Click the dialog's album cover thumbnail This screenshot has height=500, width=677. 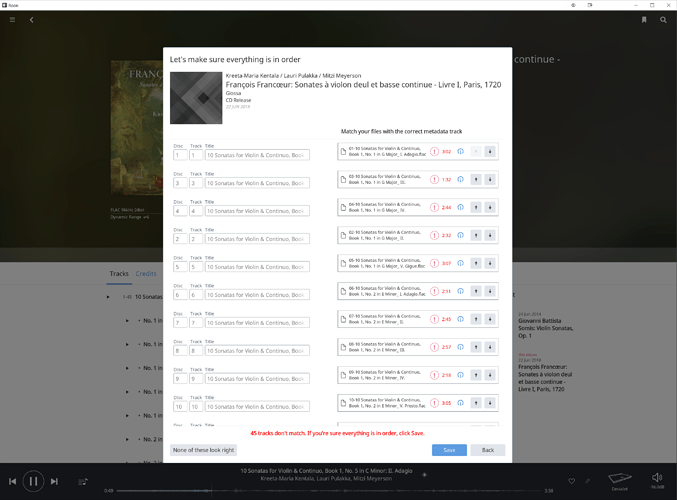tap(196, 98)
